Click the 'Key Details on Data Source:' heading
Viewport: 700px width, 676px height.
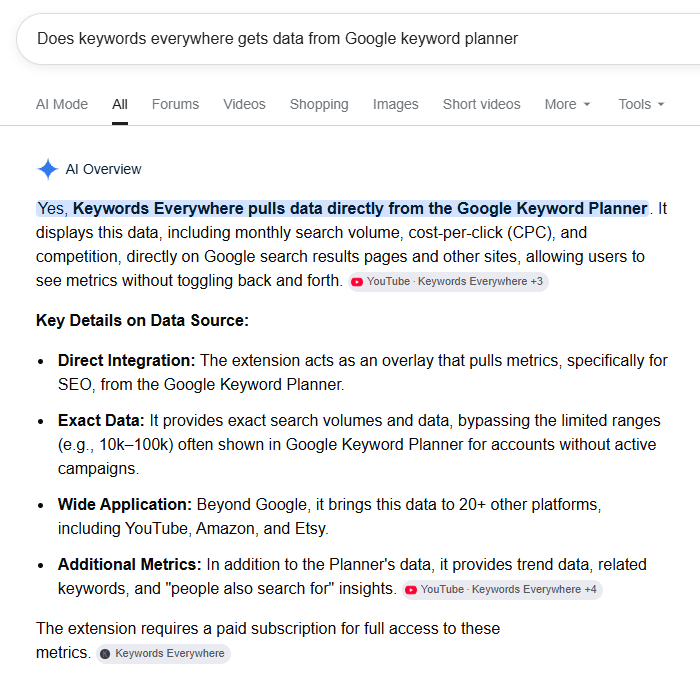point(142,321)
